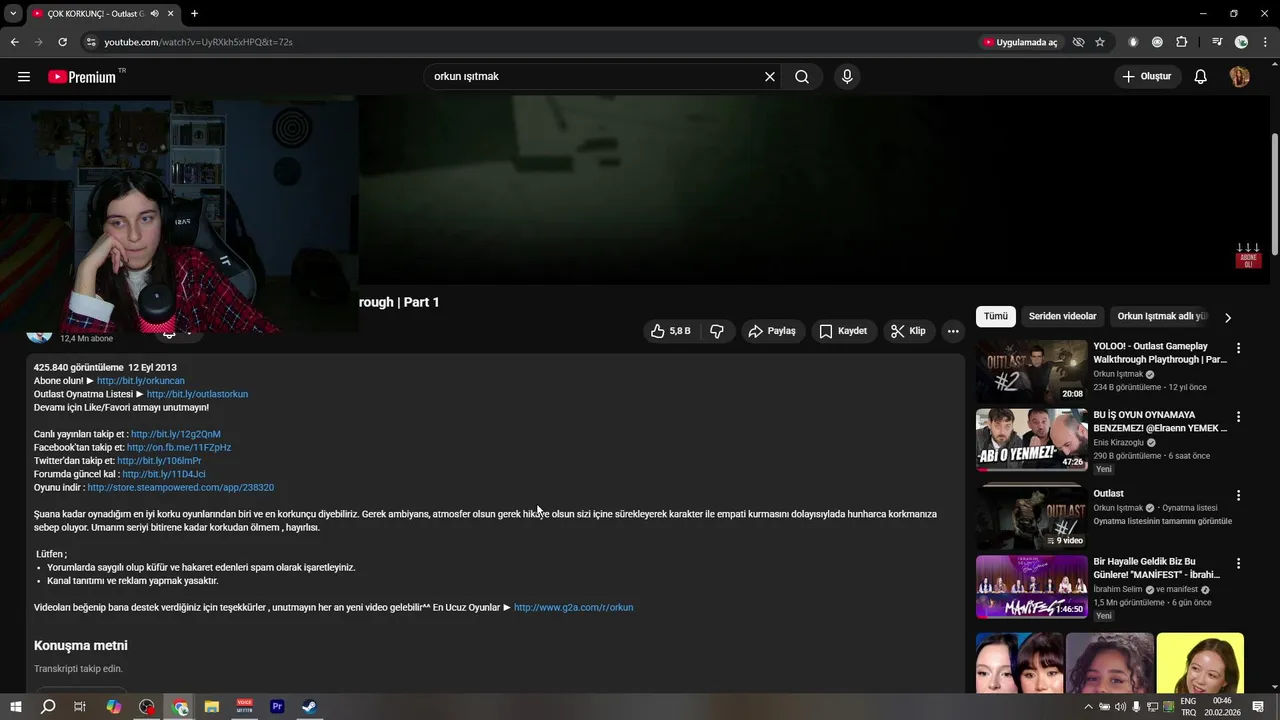Viewport: 1280px width, 720px height.
Task: Open the browser Extensions puzzle icon
Action: (1182, 42)
